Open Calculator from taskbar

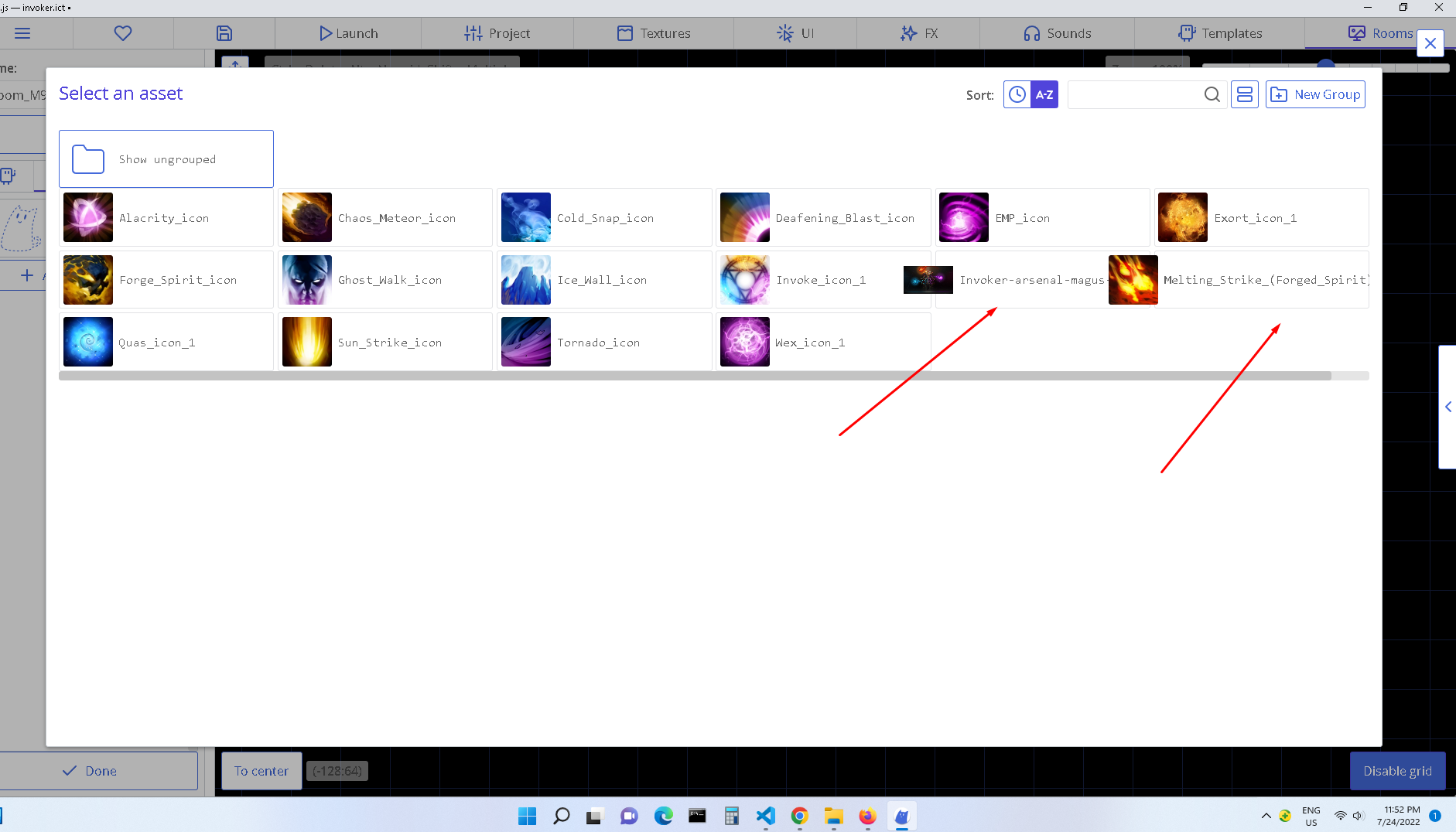[x=731, y=816]
